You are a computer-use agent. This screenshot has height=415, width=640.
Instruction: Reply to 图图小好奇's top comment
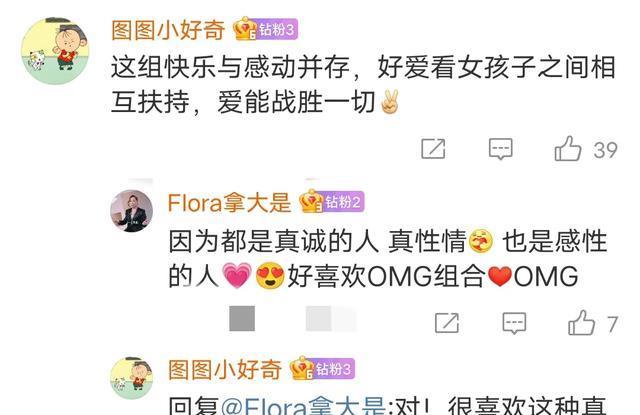coord(500,149)
